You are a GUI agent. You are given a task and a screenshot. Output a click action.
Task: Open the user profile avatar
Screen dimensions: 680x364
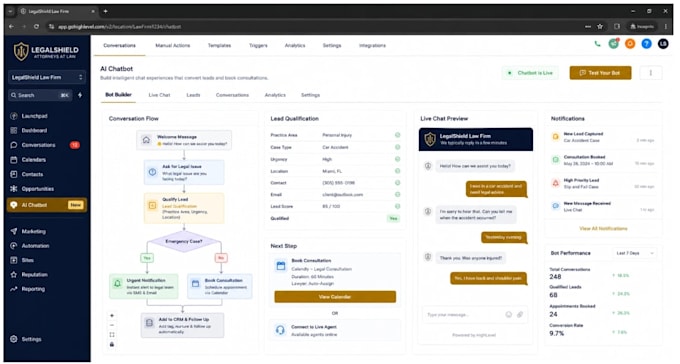pyautogui.click(x=663, y=44)
